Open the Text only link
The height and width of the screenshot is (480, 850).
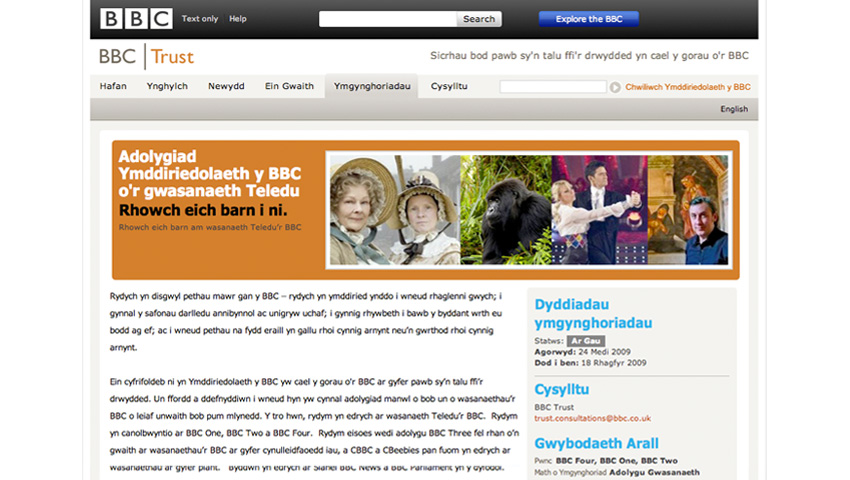pyautogui.click(x=200, y=19)
